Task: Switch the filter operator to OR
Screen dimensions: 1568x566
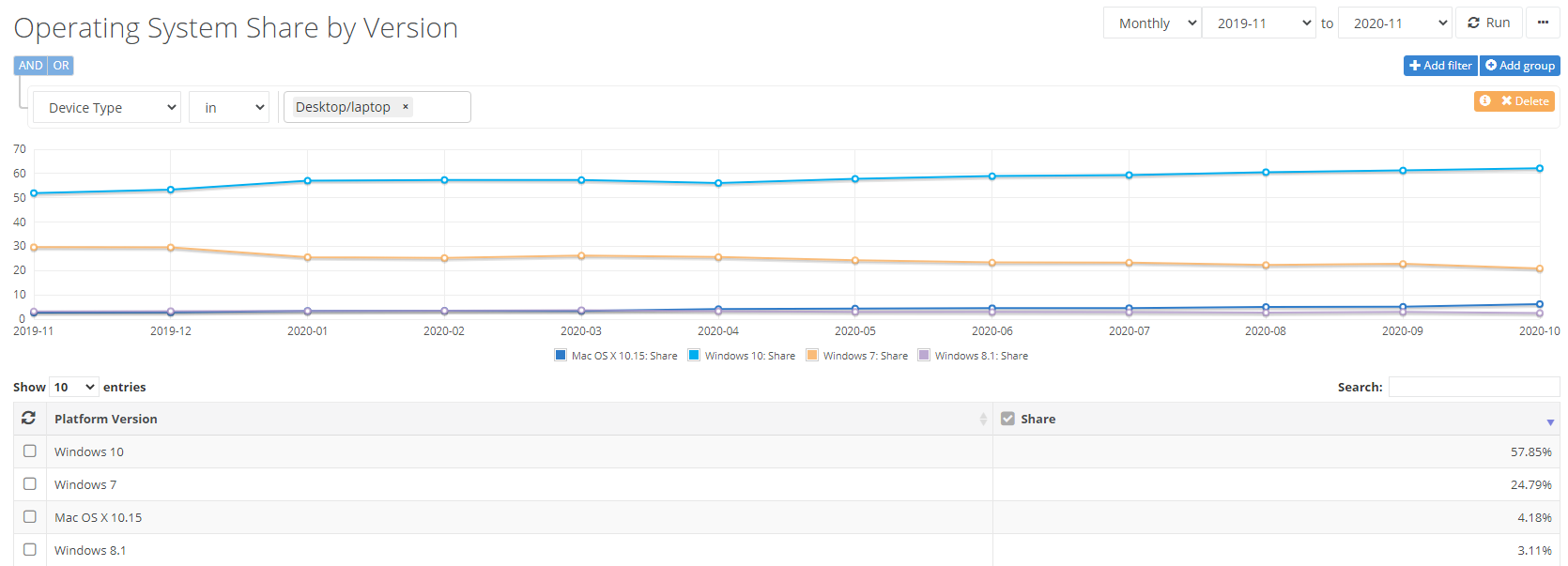Action: point(61,66)
